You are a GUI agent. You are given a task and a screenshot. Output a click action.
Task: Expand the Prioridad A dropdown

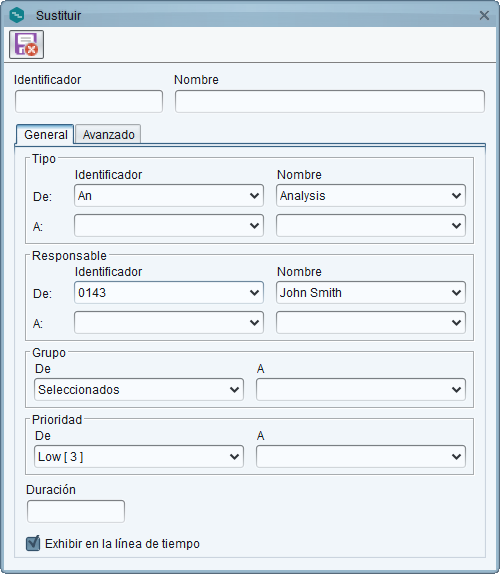(361, 456)
